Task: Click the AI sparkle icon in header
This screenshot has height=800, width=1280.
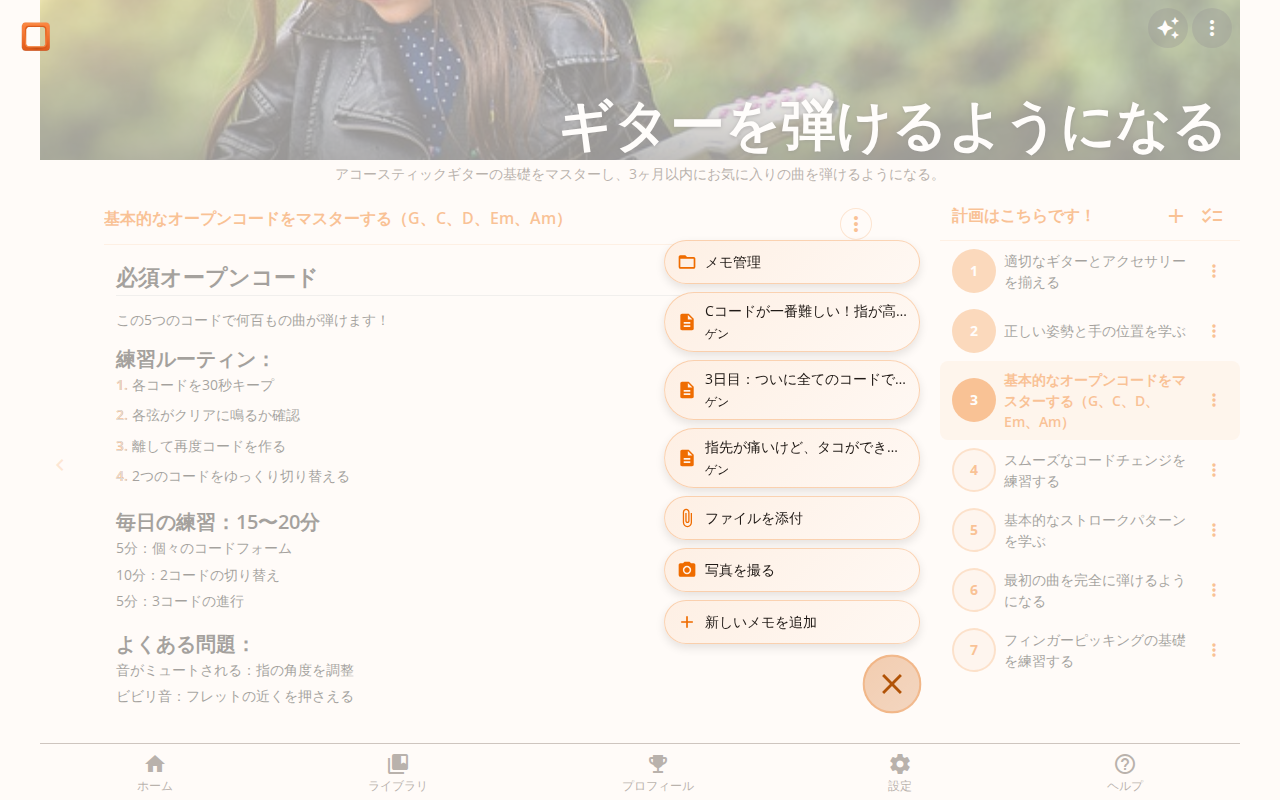Action: pyautogui.click(x=1168, y=28)
